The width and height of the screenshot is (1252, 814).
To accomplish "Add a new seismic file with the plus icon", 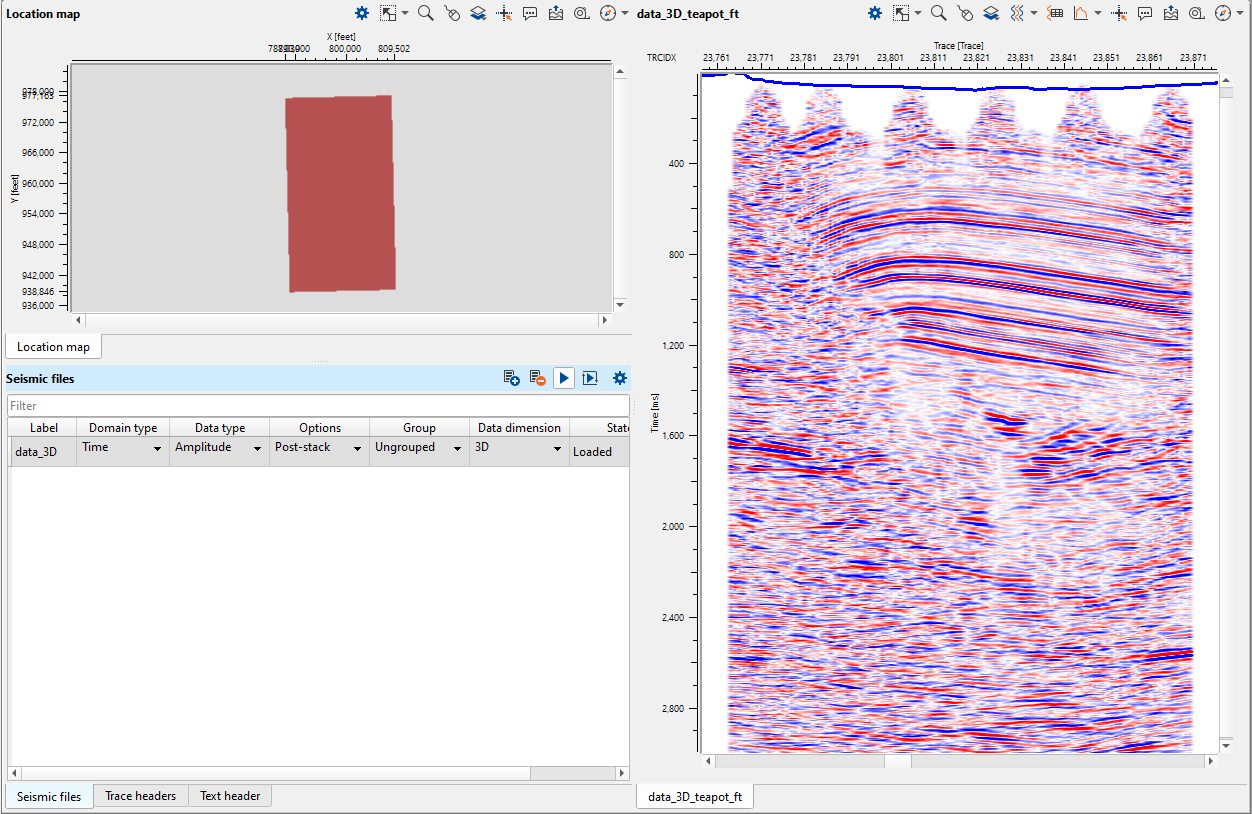I will [x=511, y=378].
